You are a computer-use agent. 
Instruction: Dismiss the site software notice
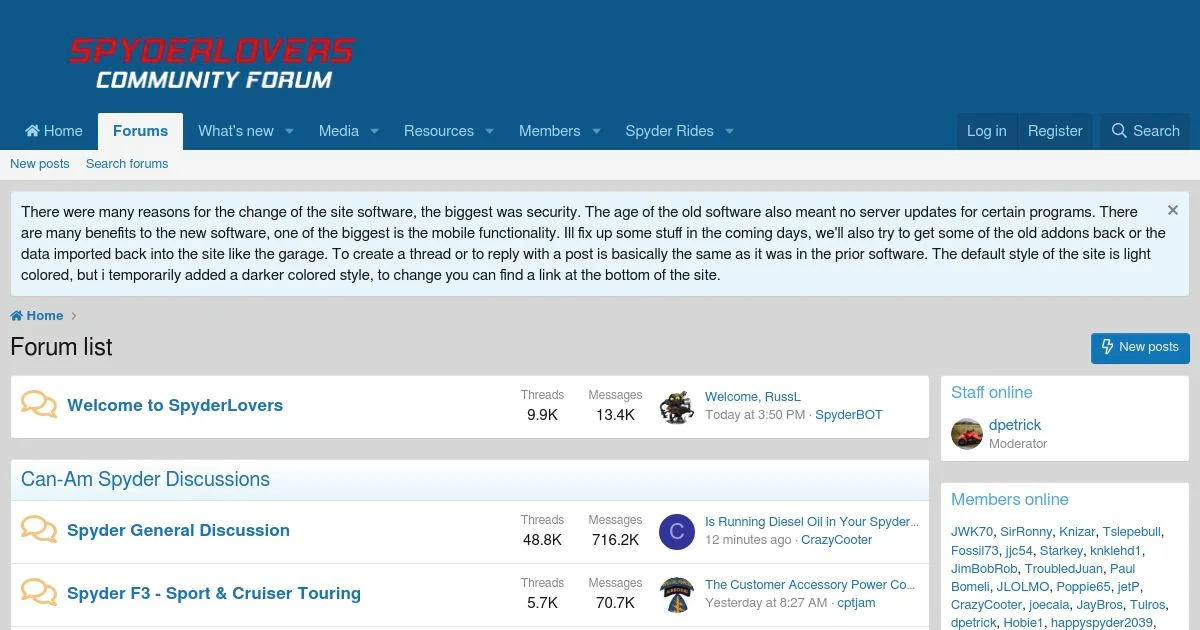[x=1173, y=211]
